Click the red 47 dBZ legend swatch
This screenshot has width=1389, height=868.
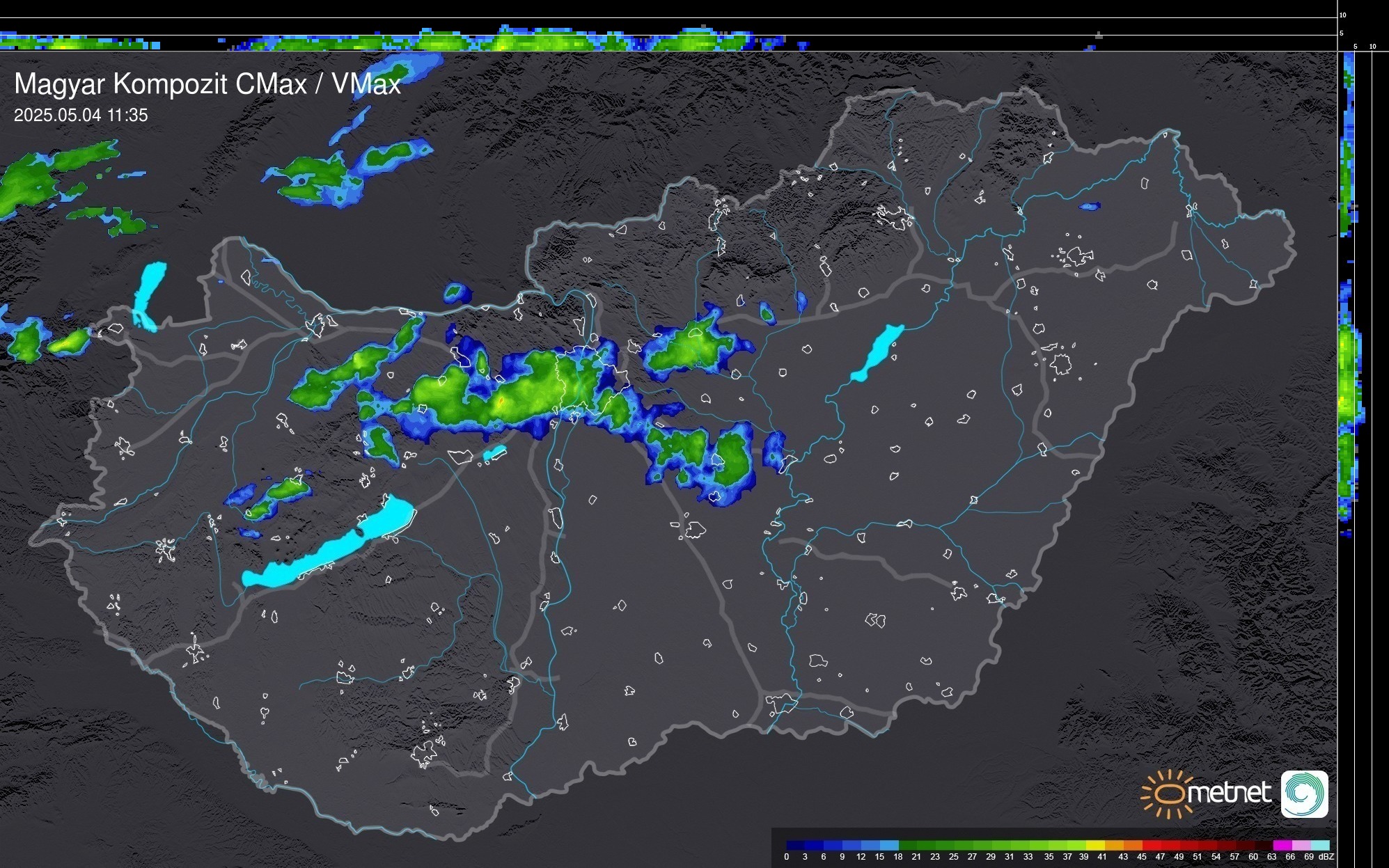(1170, 845)
